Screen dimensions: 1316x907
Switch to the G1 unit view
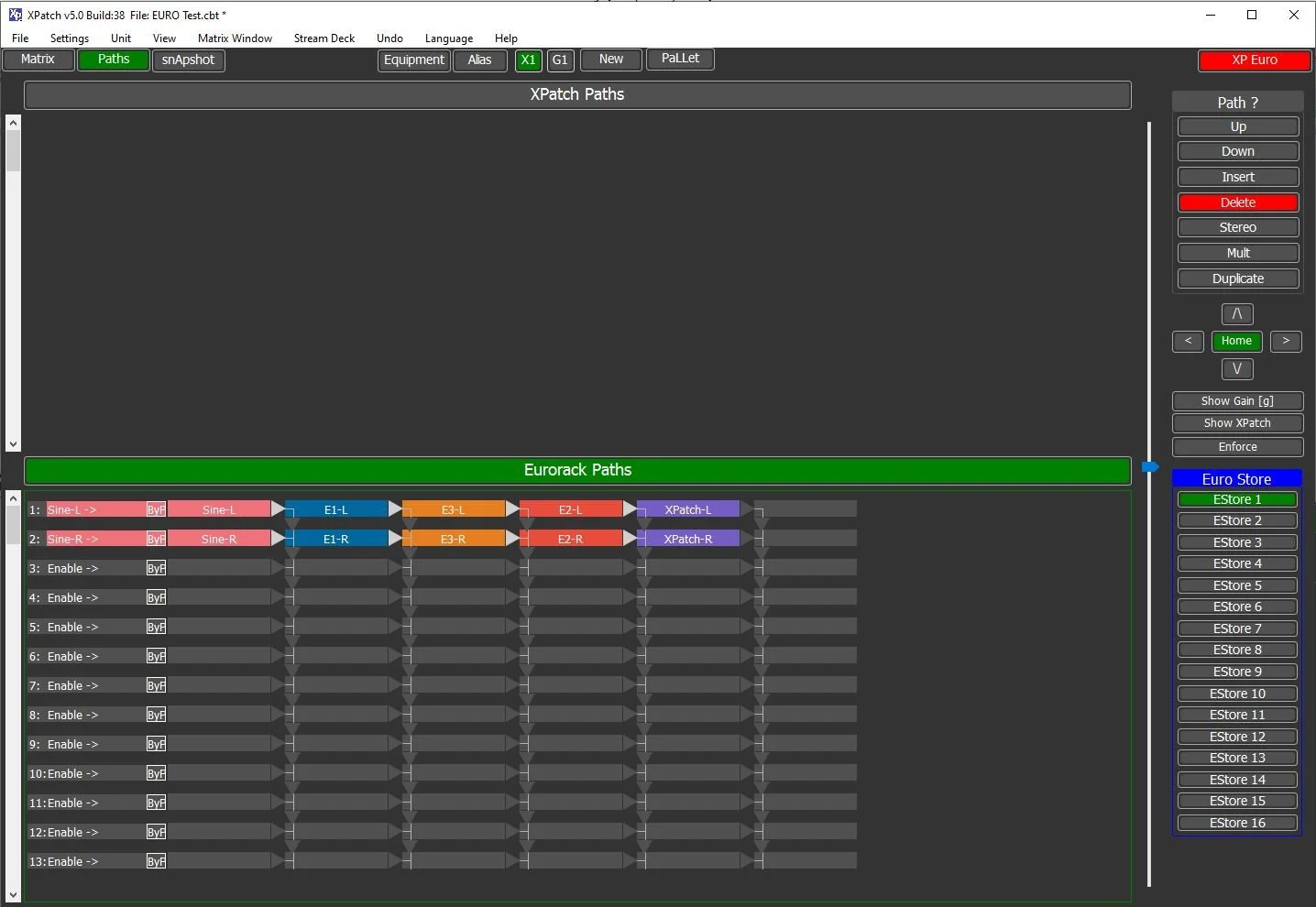pyautogui.click(x=560, y=60)
